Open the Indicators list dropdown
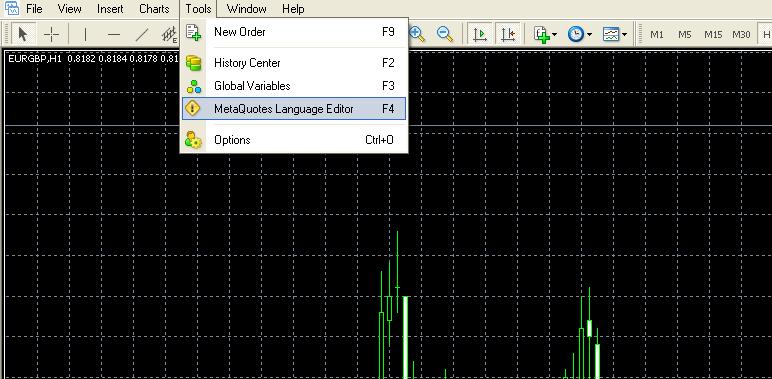Screen dimensions: 772x379 [546, 34]
